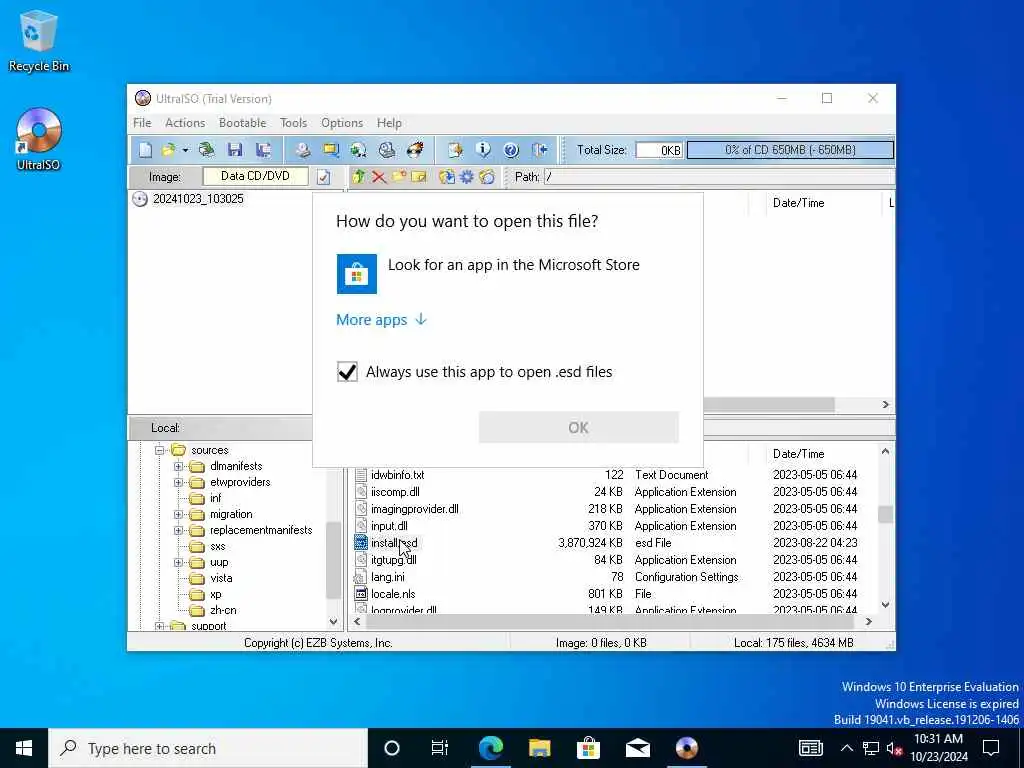
Task: Click the Save floppy disk icon
Action: 235,150
